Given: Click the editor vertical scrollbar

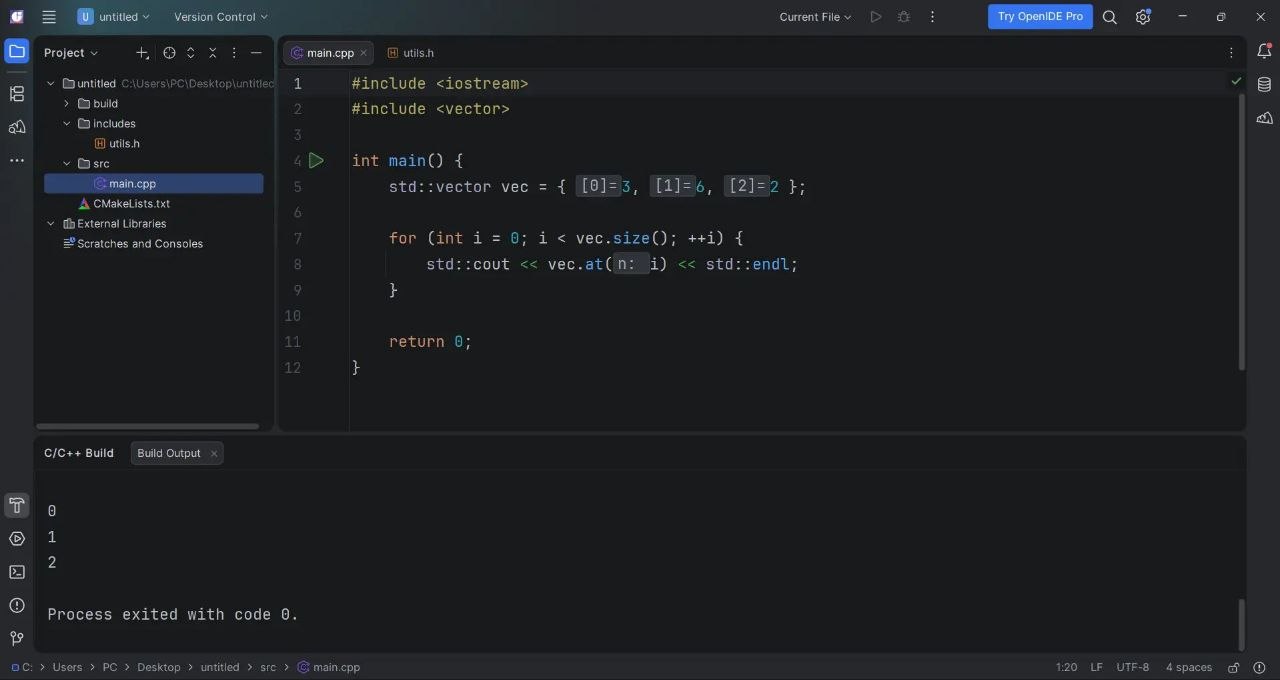Looking at the screenshot, I should click(1242, 232).
